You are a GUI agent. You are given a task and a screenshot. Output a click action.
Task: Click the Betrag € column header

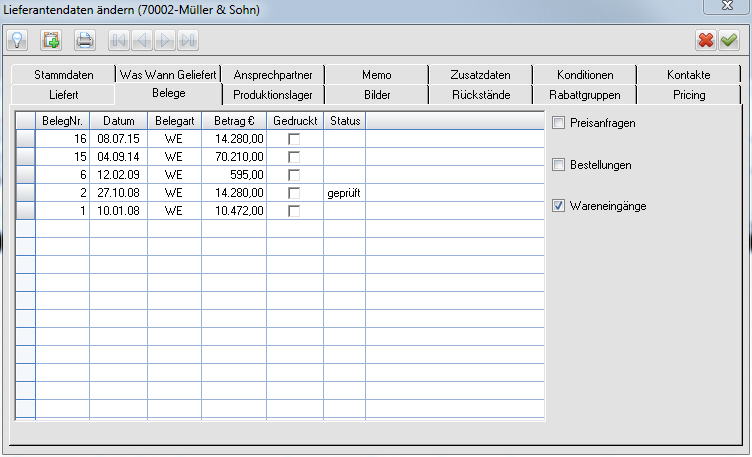click(234, 121)
